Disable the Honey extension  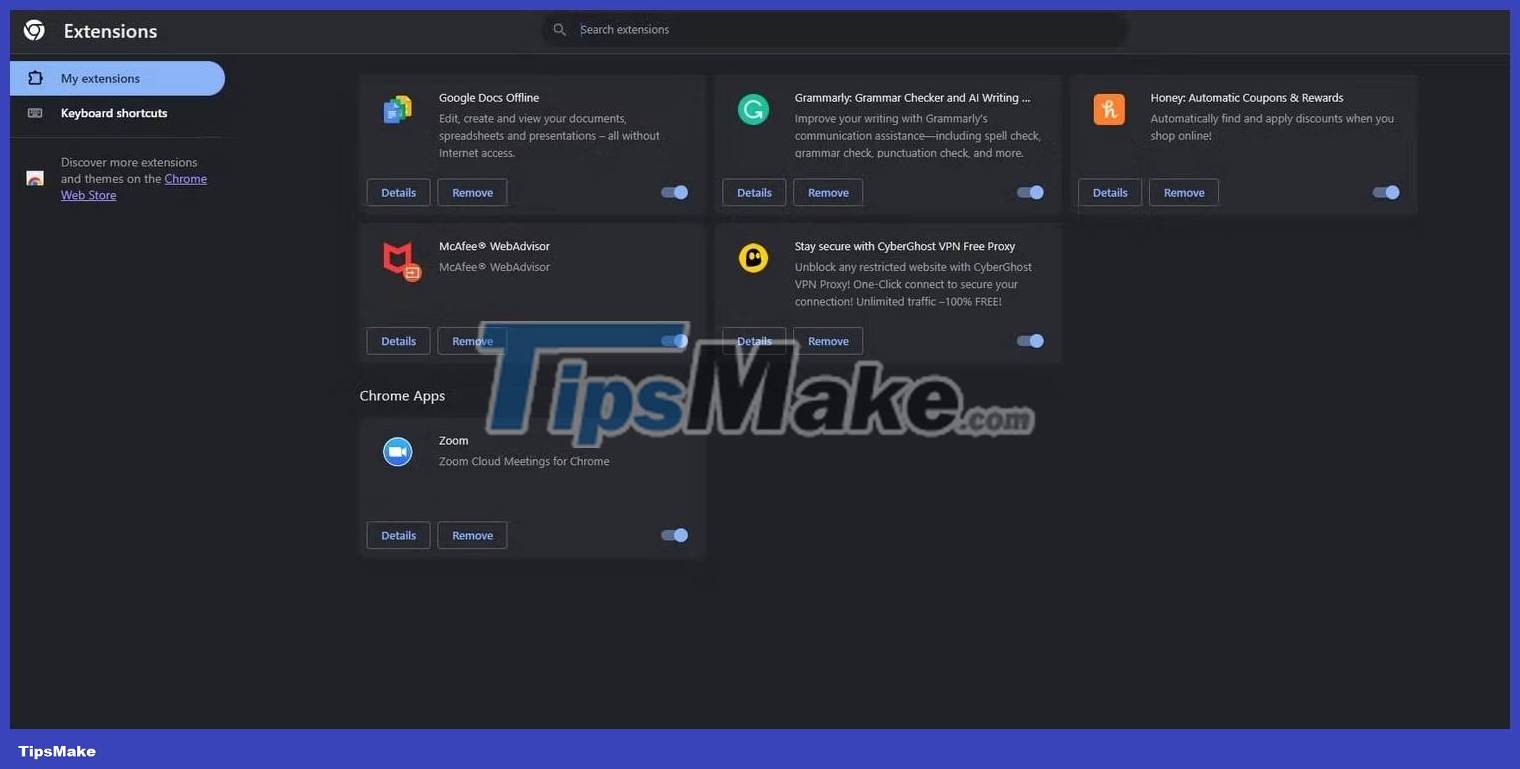coord(1385,192)
